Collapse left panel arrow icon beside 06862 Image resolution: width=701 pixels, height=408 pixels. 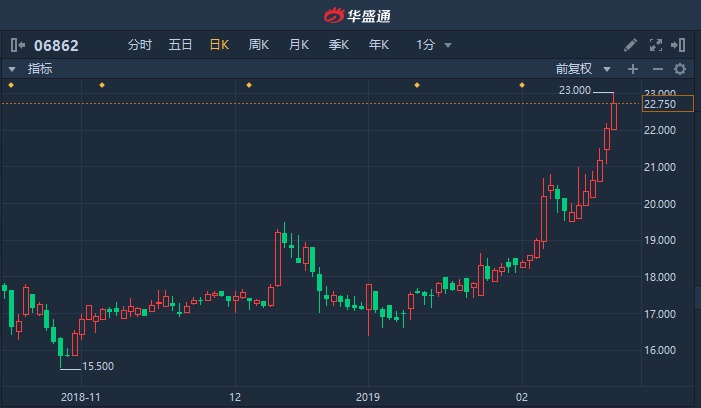point(17,45)
